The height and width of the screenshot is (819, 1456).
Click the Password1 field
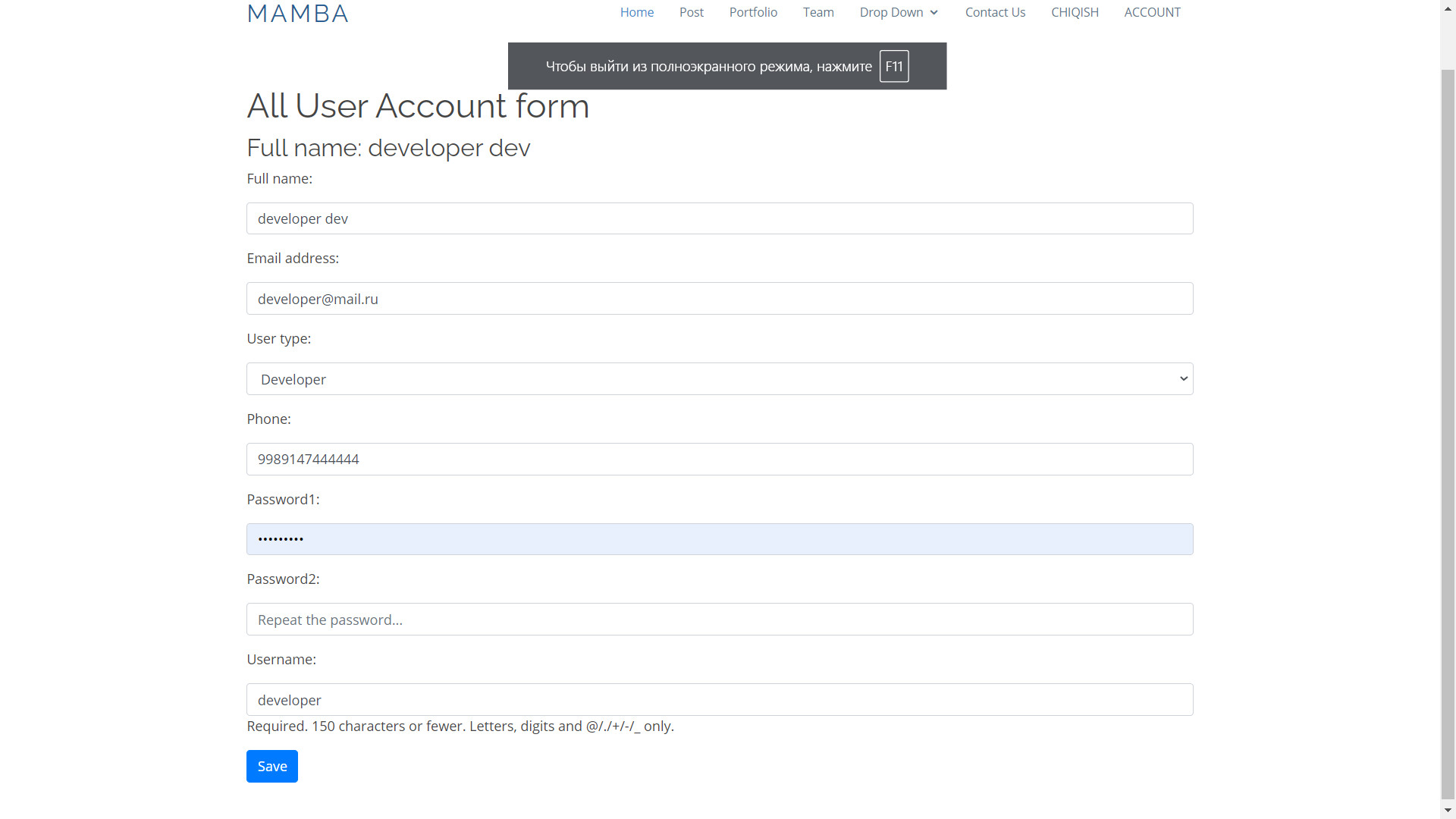(x=719, y=539)
